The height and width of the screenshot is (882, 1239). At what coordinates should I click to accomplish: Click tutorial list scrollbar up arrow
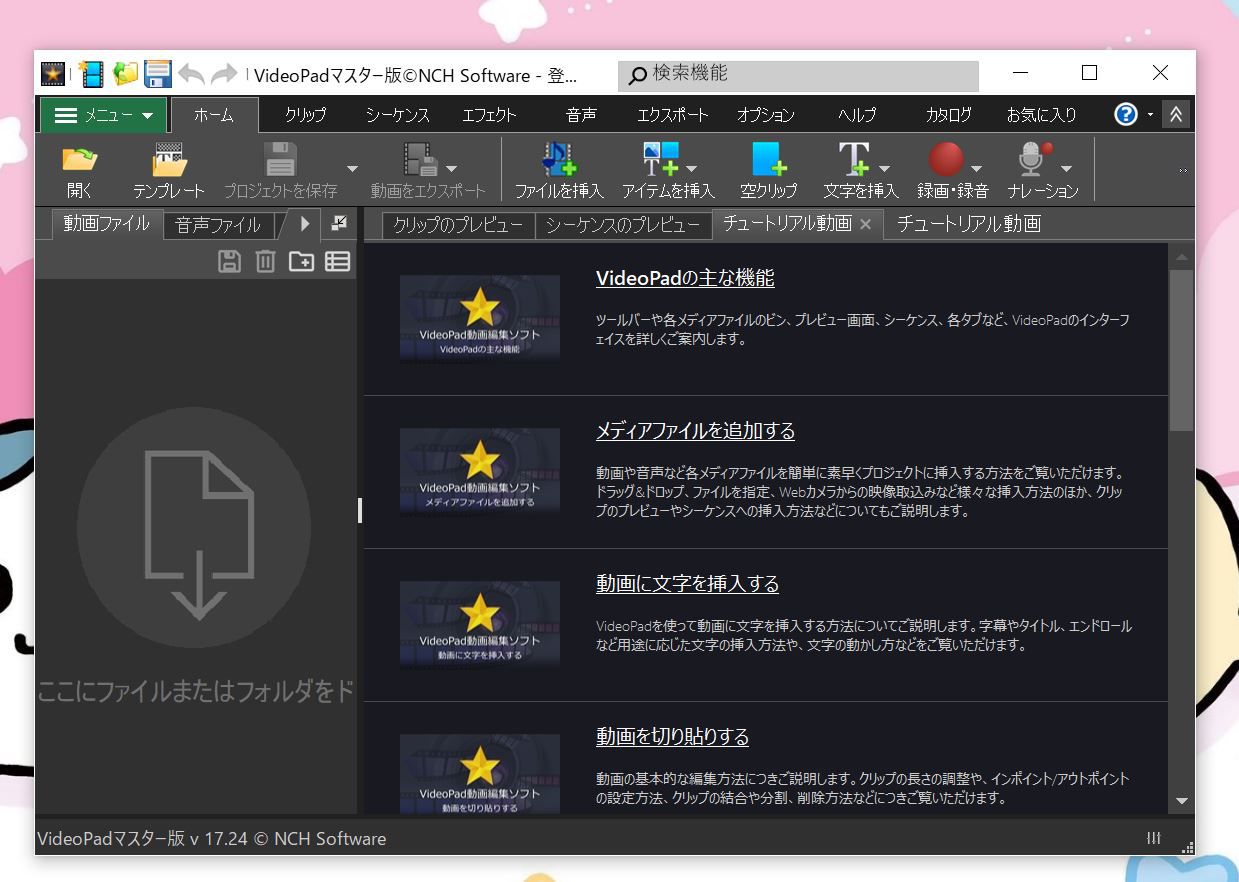pos(1181,257)
